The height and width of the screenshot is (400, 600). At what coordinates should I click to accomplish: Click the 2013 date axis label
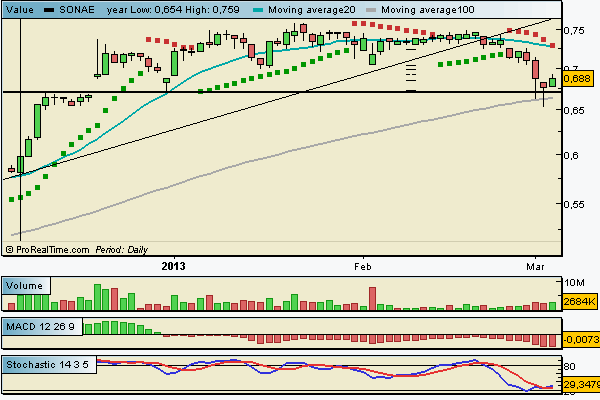click(173, 266)
